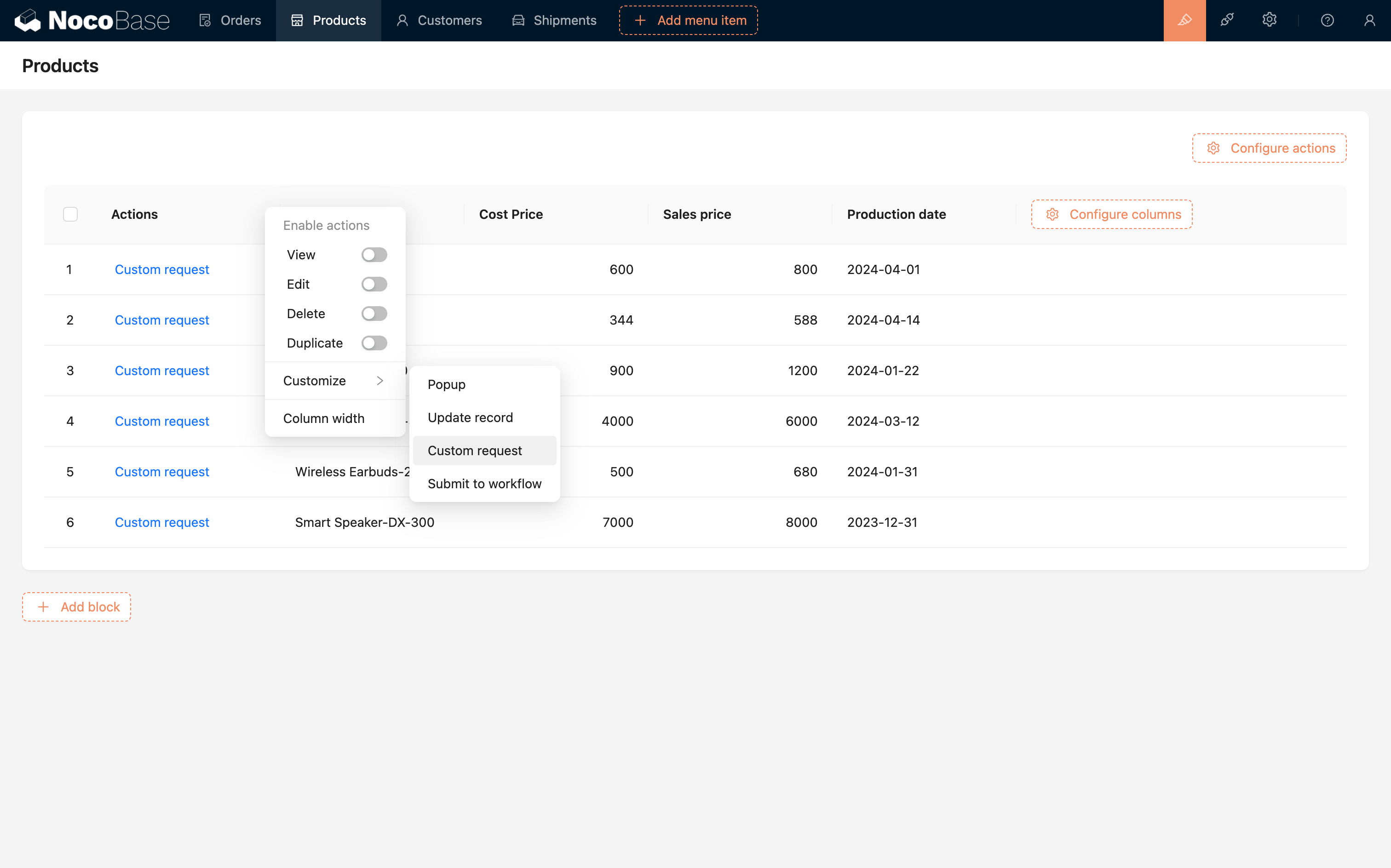Screen dimensions: 1391x868
Task: Click the NocoBase logo
Action: pyautogui.click(x=92, y=21)
